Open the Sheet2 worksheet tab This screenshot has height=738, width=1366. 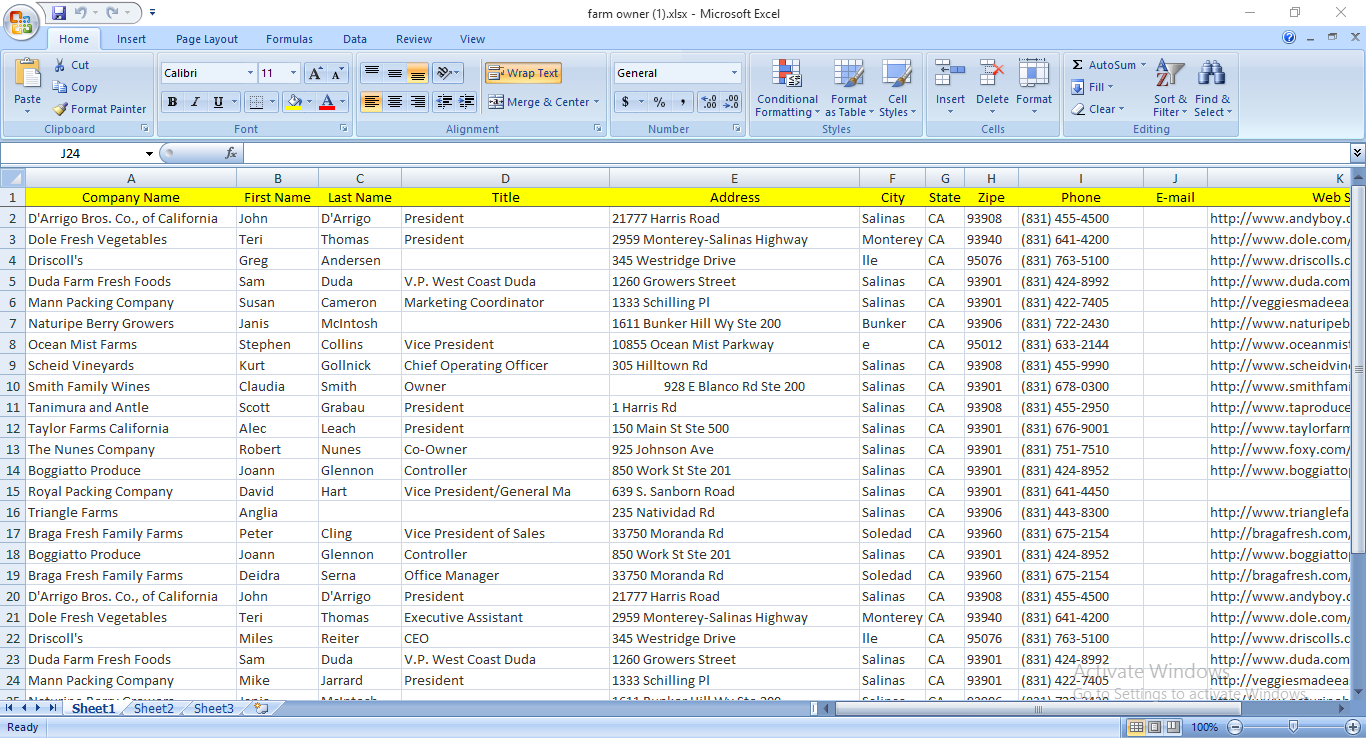click(154, 708)
